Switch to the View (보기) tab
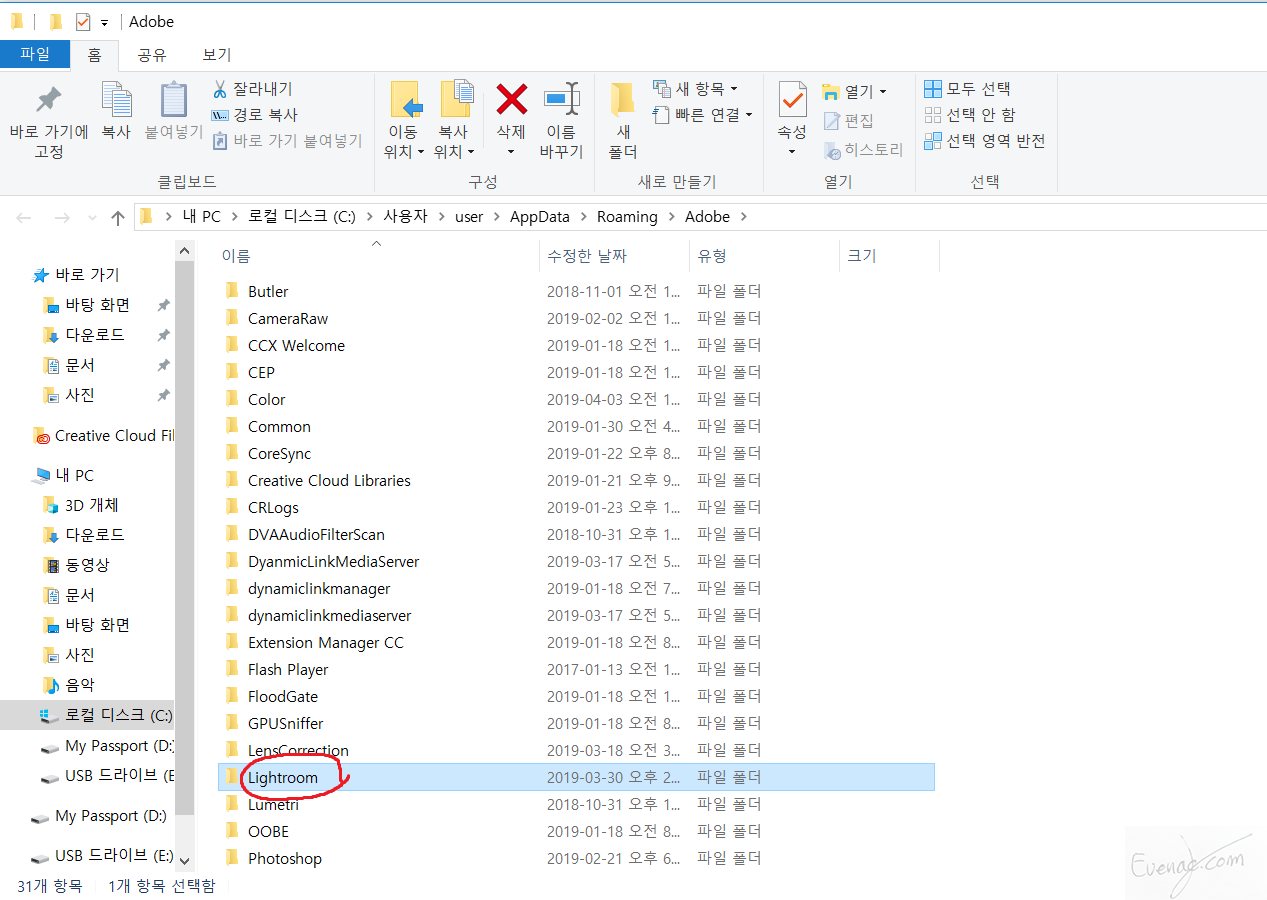 click(217, 55)
